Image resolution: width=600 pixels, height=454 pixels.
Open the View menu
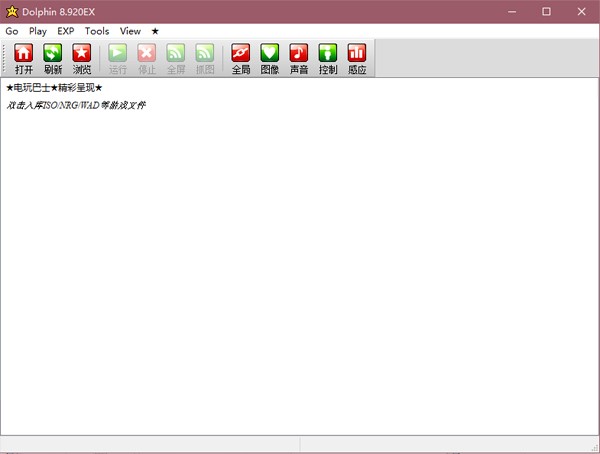click(x=130, y=31)
